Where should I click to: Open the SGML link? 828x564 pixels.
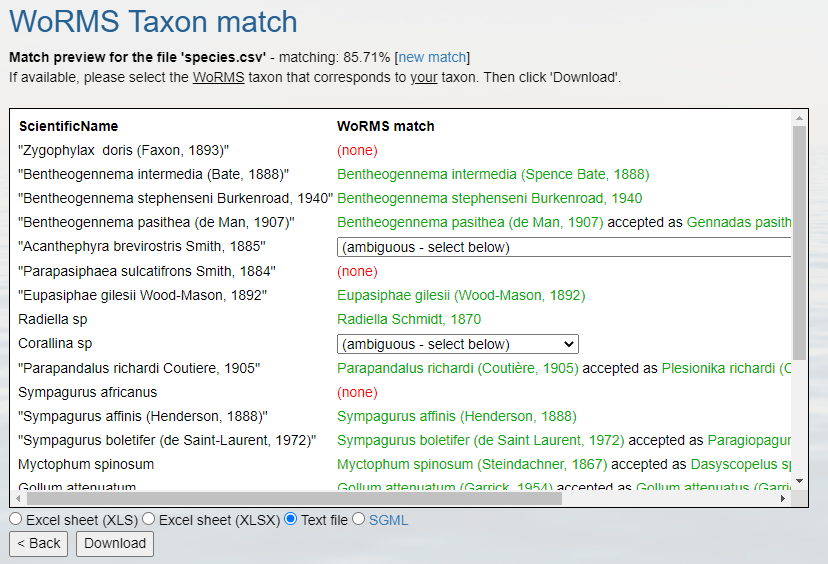[388, 520]
